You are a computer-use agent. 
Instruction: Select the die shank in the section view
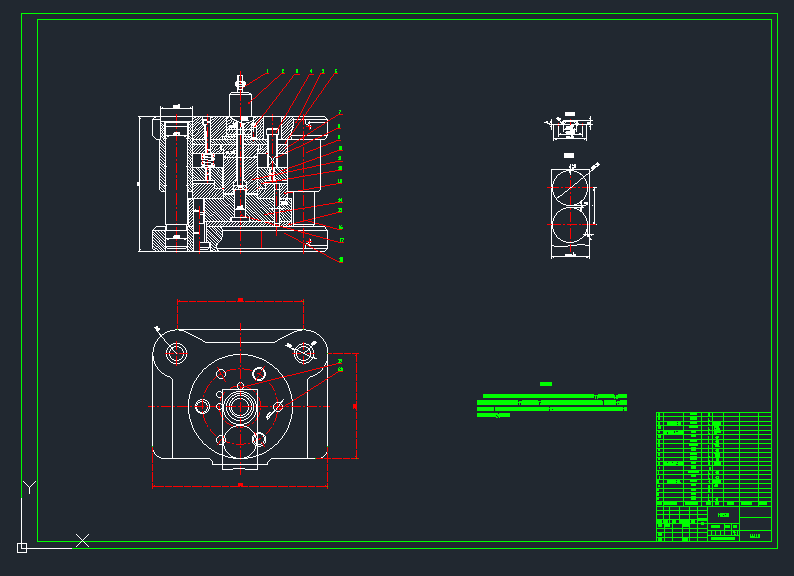pyautogui.click(x=240, y=104)
